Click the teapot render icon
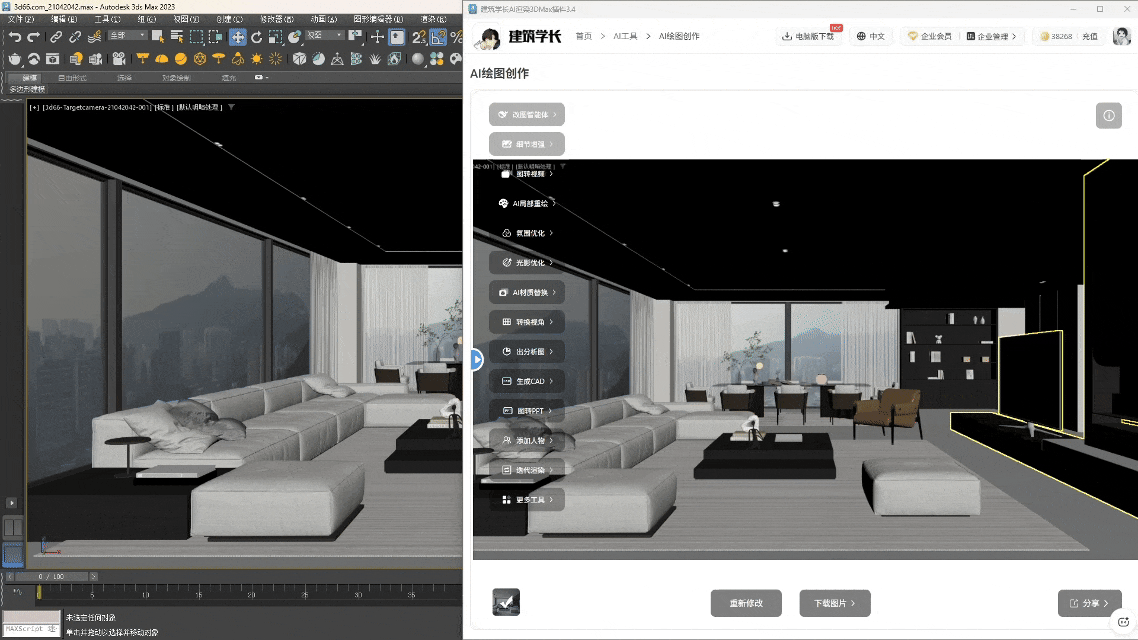 (x=15, y=59)
